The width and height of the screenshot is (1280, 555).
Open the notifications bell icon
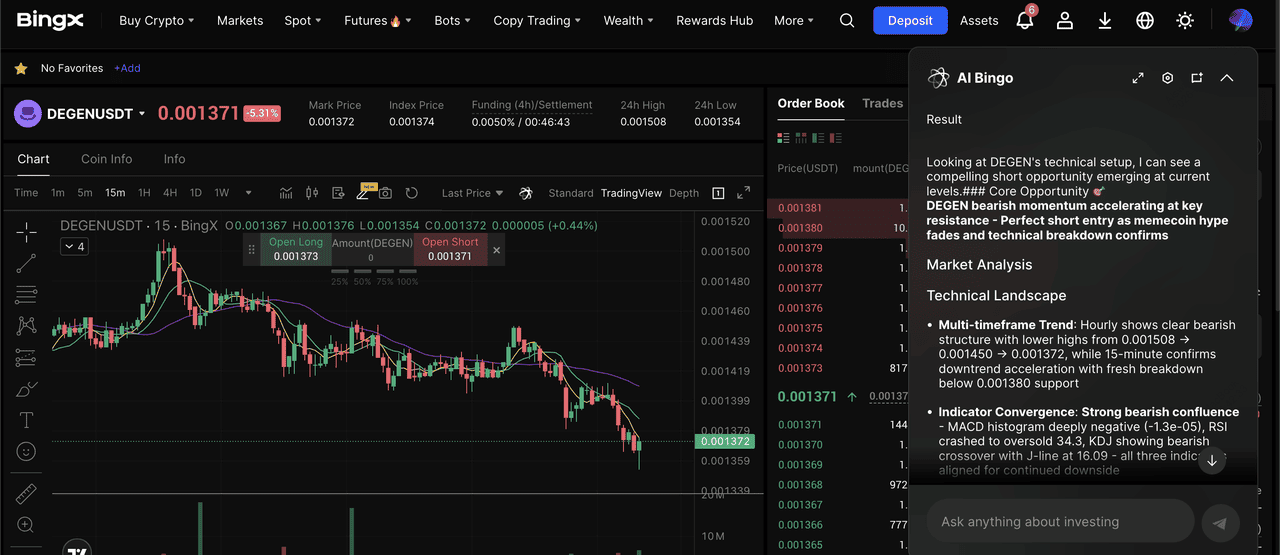(1024, 21)
